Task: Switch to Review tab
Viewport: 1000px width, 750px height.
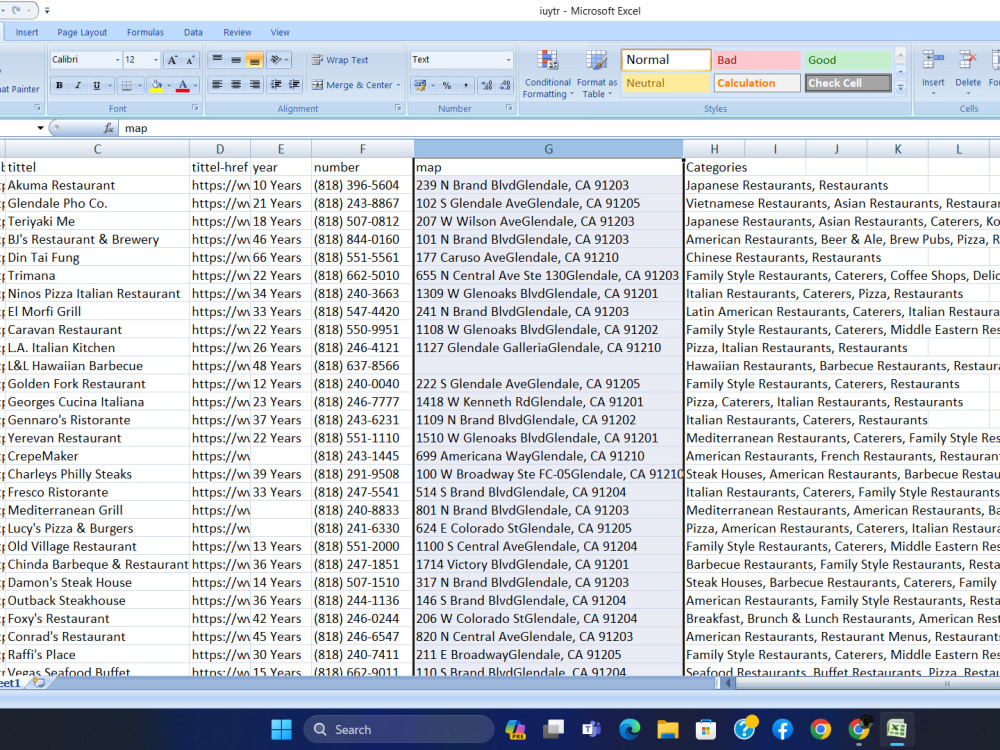Action: (237, 33)
